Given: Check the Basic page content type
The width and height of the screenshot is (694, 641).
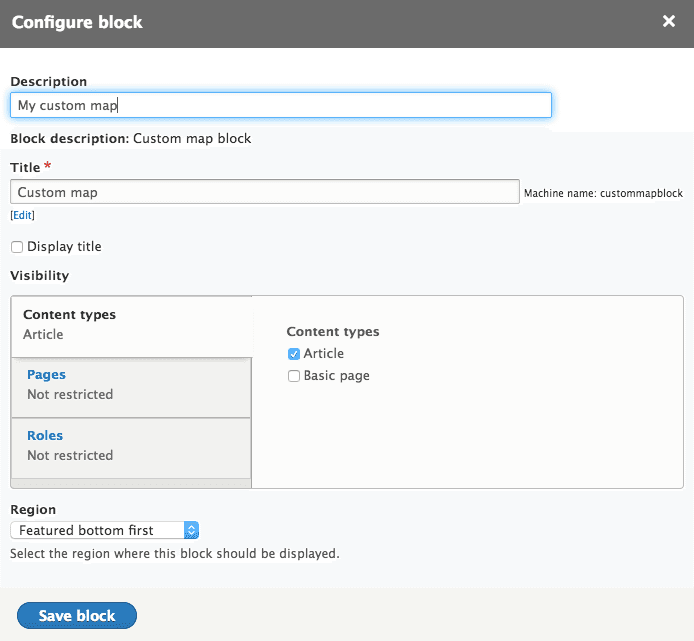Looking at the screenshot, I should [294, 376].
